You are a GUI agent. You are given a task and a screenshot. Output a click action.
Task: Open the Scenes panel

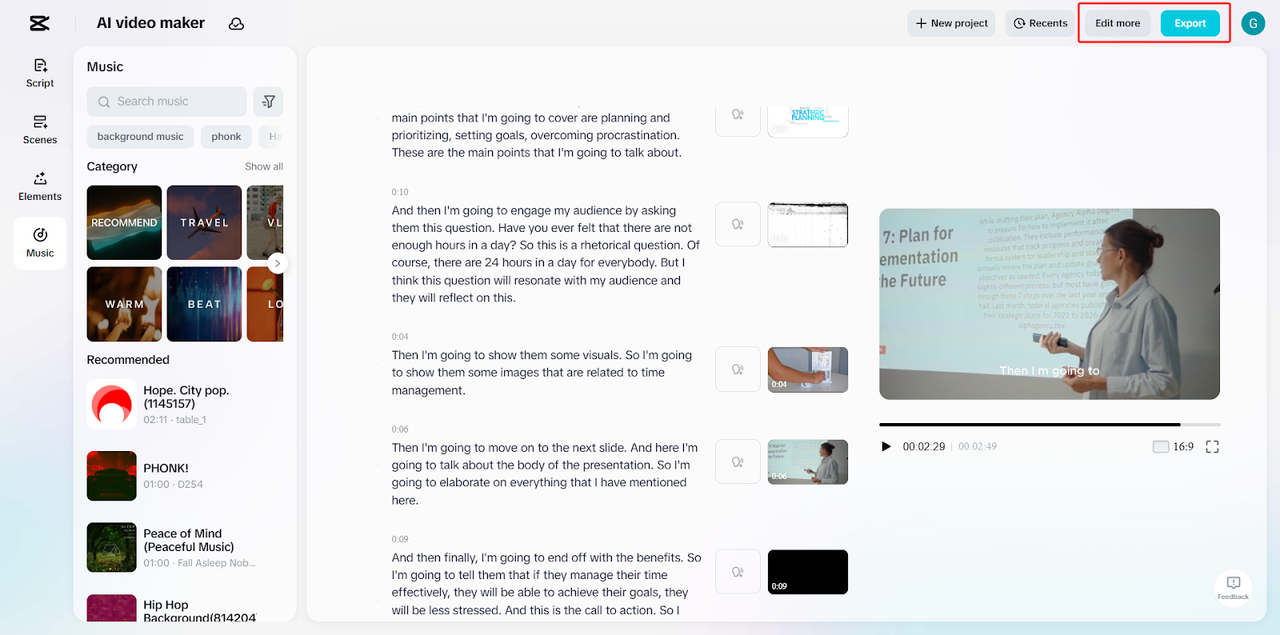click(40, 129)
